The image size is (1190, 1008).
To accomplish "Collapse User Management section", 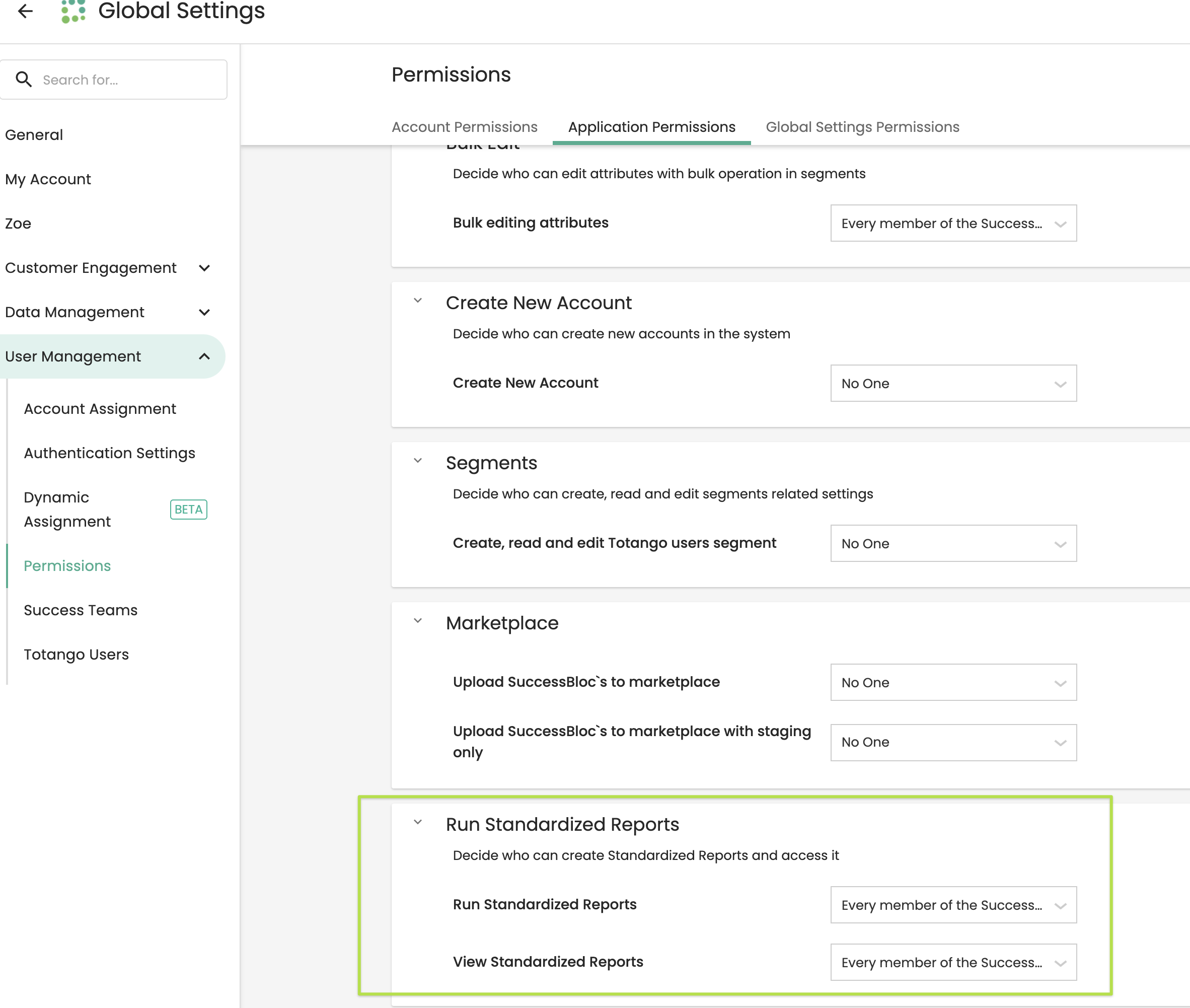I will click(x=112, y=356).
